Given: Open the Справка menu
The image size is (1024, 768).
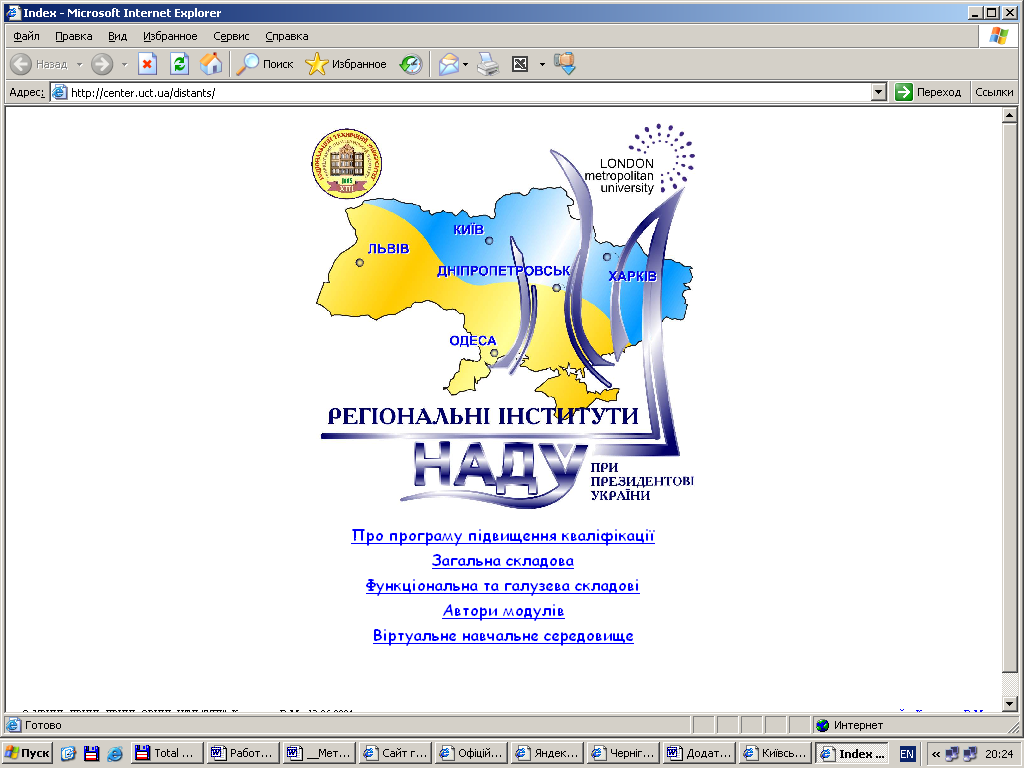Looking at the screenshot, I should tap(287, 36).
